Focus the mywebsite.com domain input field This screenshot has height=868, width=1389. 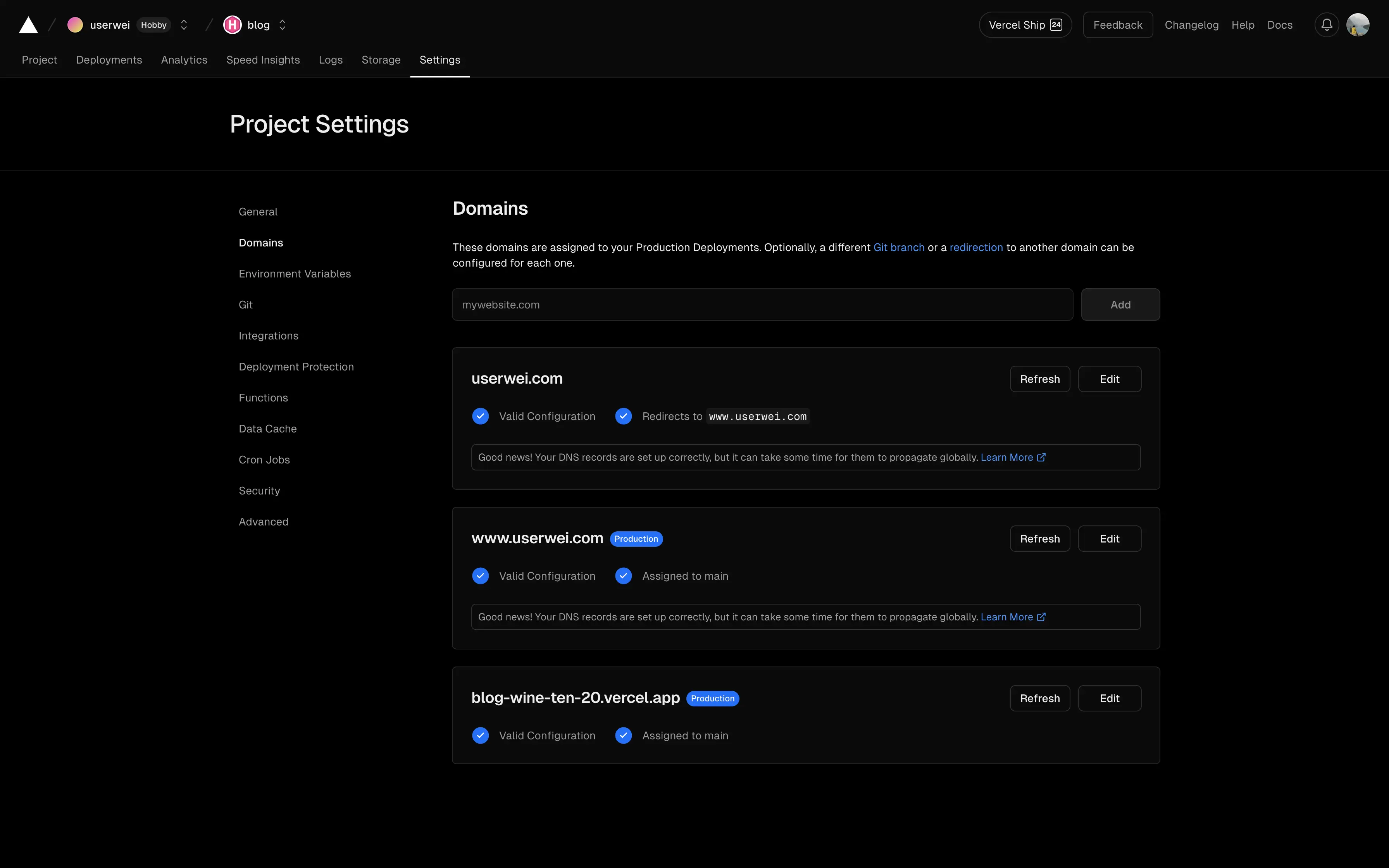(762, 305)
